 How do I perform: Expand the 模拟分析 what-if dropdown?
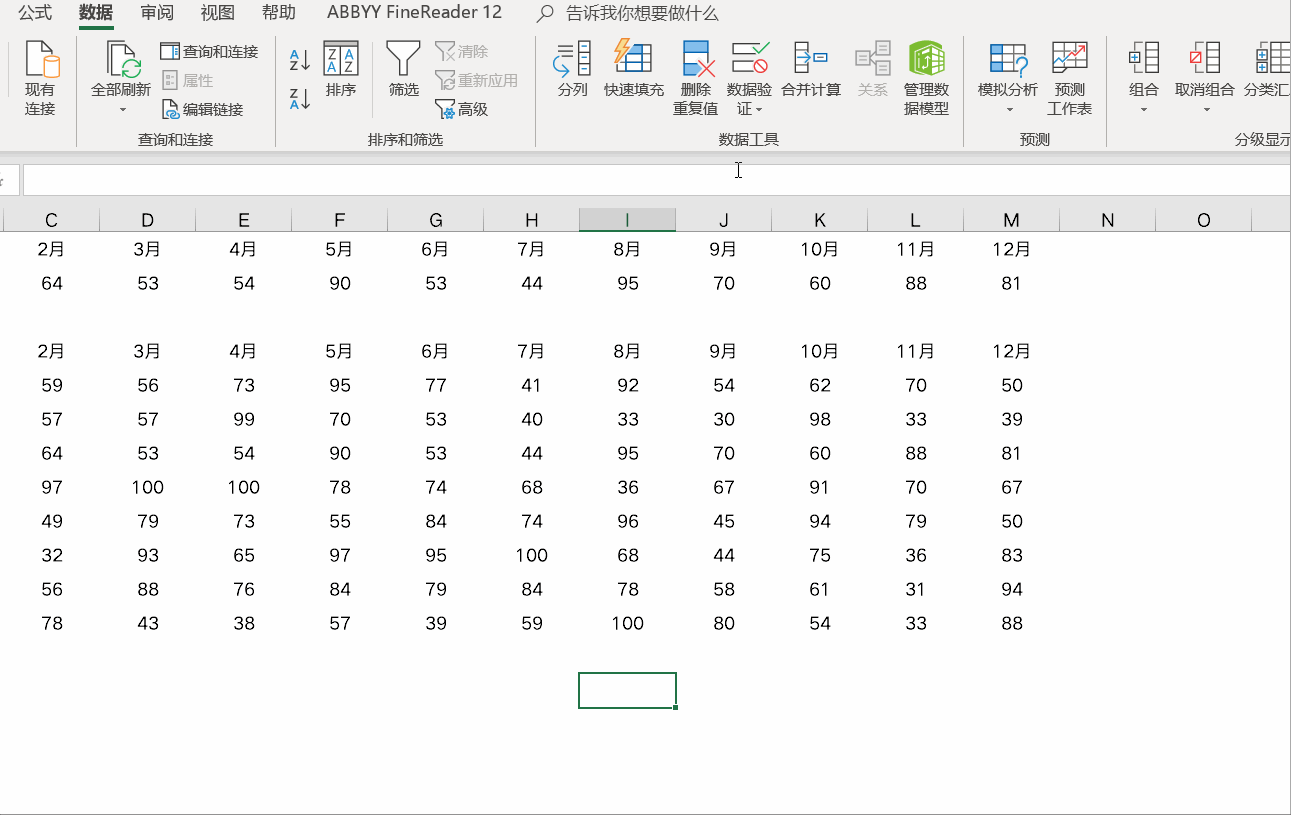[x=1008, y=110]
